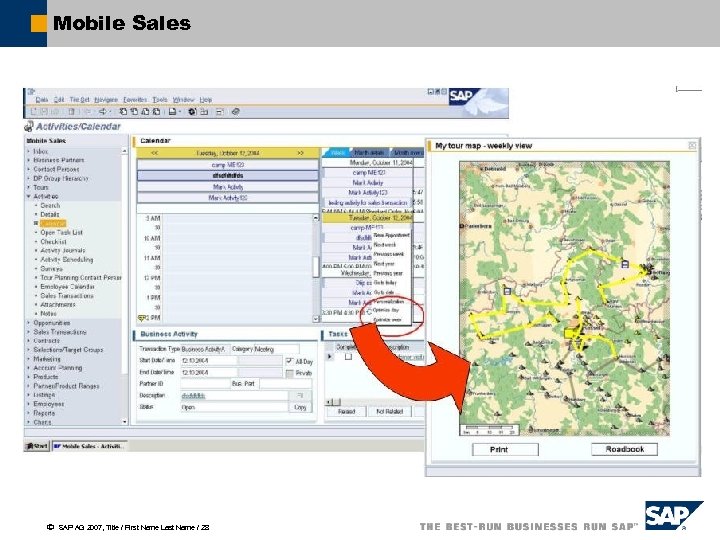Click the Roadbook button
720x540 pixels.
pos(624,449)
